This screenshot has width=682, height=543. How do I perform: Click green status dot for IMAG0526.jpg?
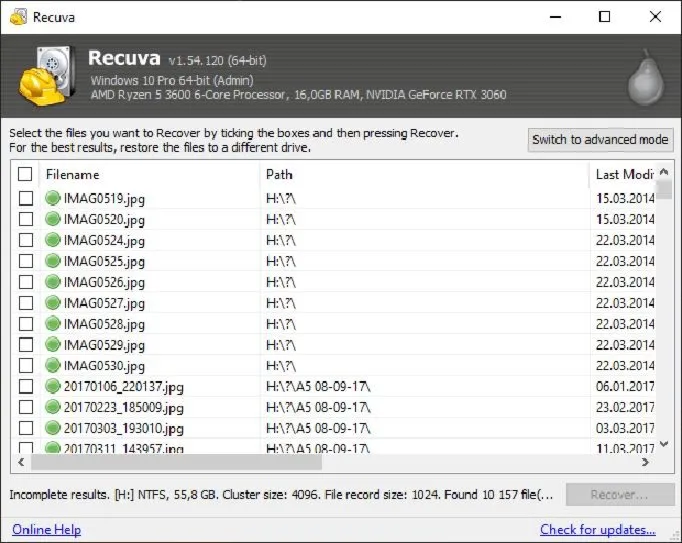(53, 282)
